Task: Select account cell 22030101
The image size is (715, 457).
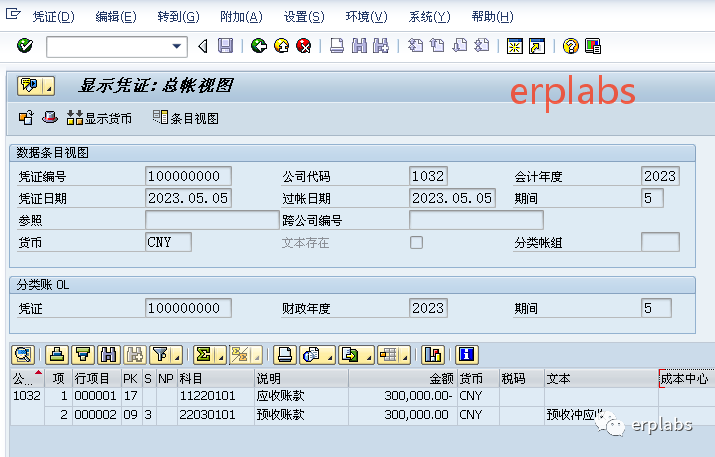Action: 215,415
